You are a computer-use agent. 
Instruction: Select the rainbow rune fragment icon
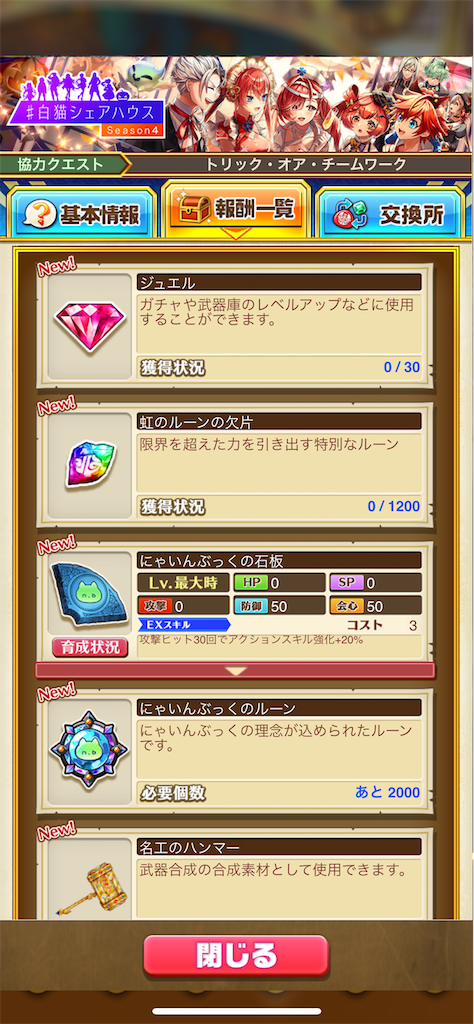[x=89, y=464]
